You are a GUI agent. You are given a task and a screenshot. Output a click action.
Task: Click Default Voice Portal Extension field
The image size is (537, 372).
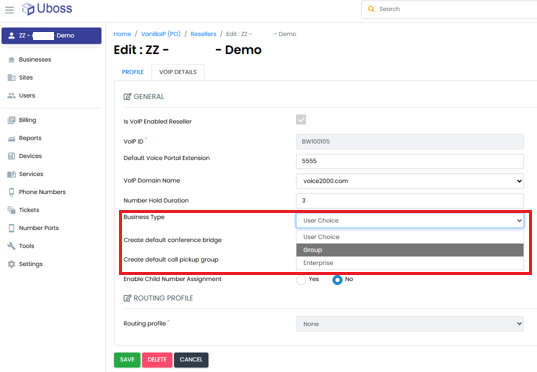pos(410,161)
